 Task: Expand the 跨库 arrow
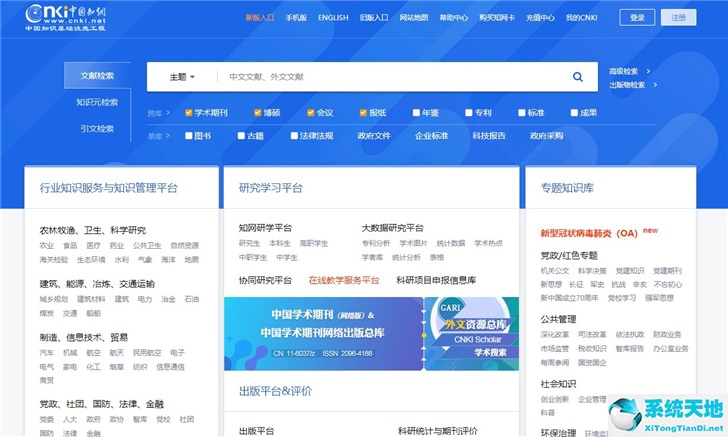click(168, 113)
